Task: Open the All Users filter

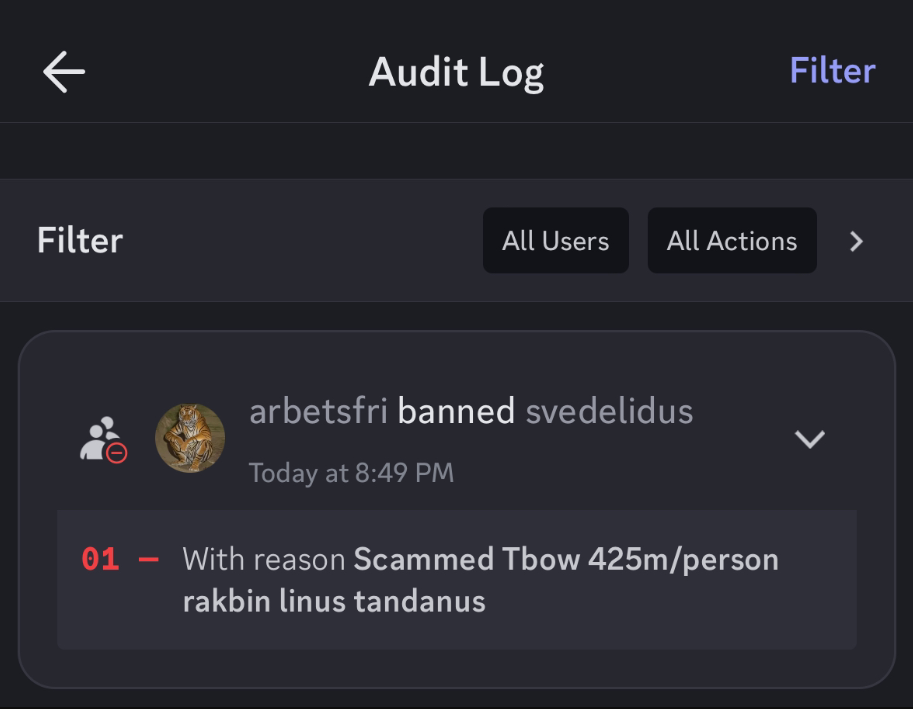Action: pyautogui.click(x=555, y=241)
